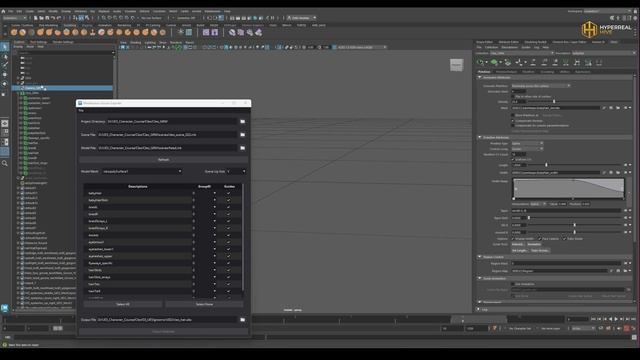
Task: Click the Output File path field
Action: 167,320
